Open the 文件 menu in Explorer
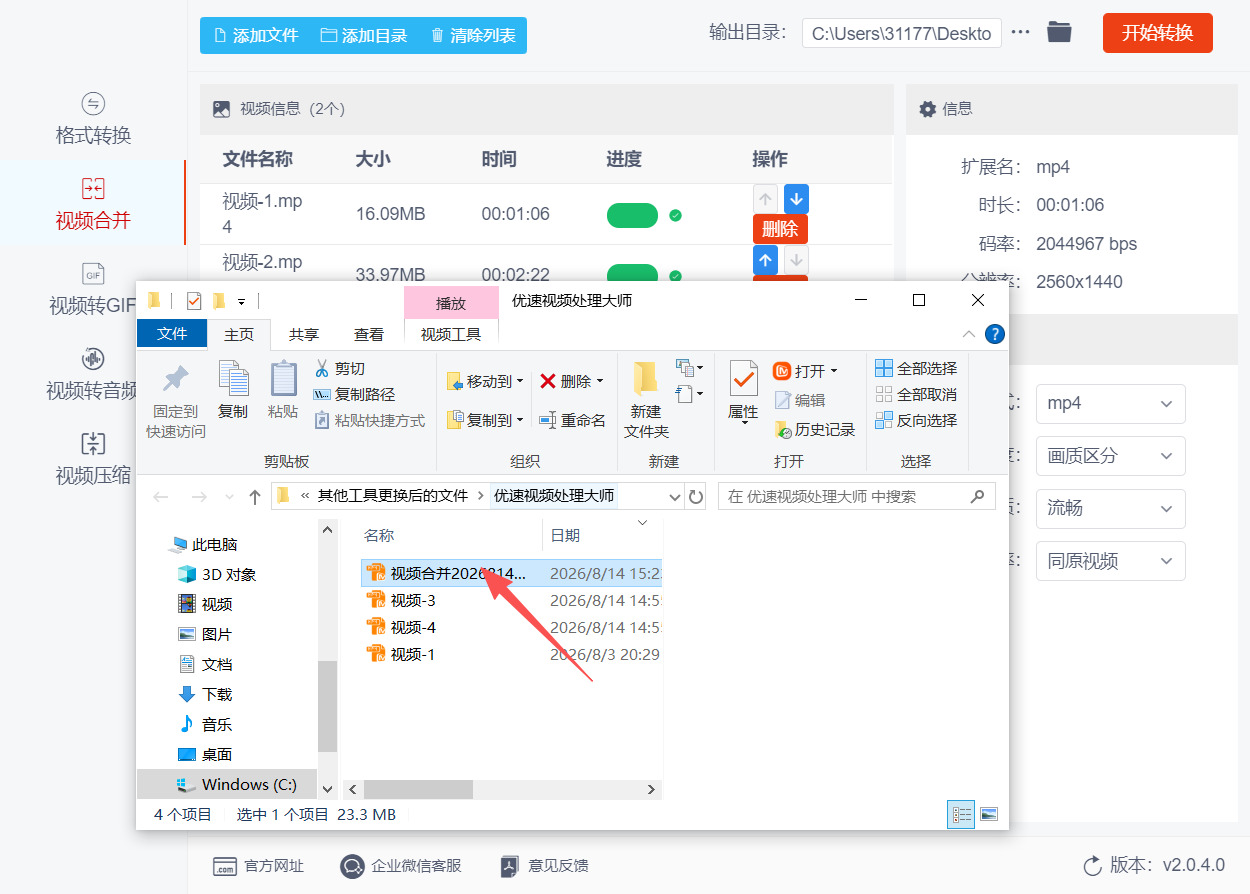 tap(172, 334)
